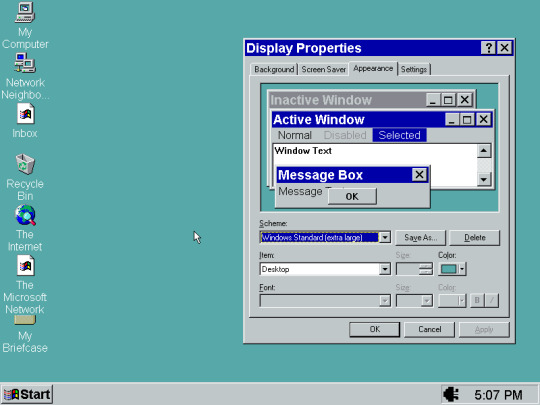The height and width of the screenshot is (405, 540).
Task: Click the Active Window title bar preview
Action: [x=358, y=120]
